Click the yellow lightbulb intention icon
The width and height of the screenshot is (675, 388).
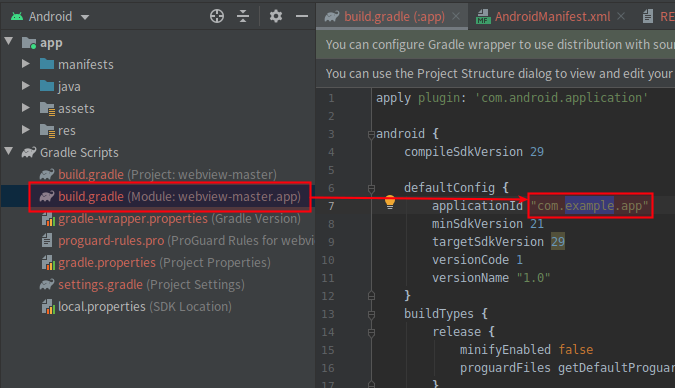pyautogui.click(x=390, y=202)
